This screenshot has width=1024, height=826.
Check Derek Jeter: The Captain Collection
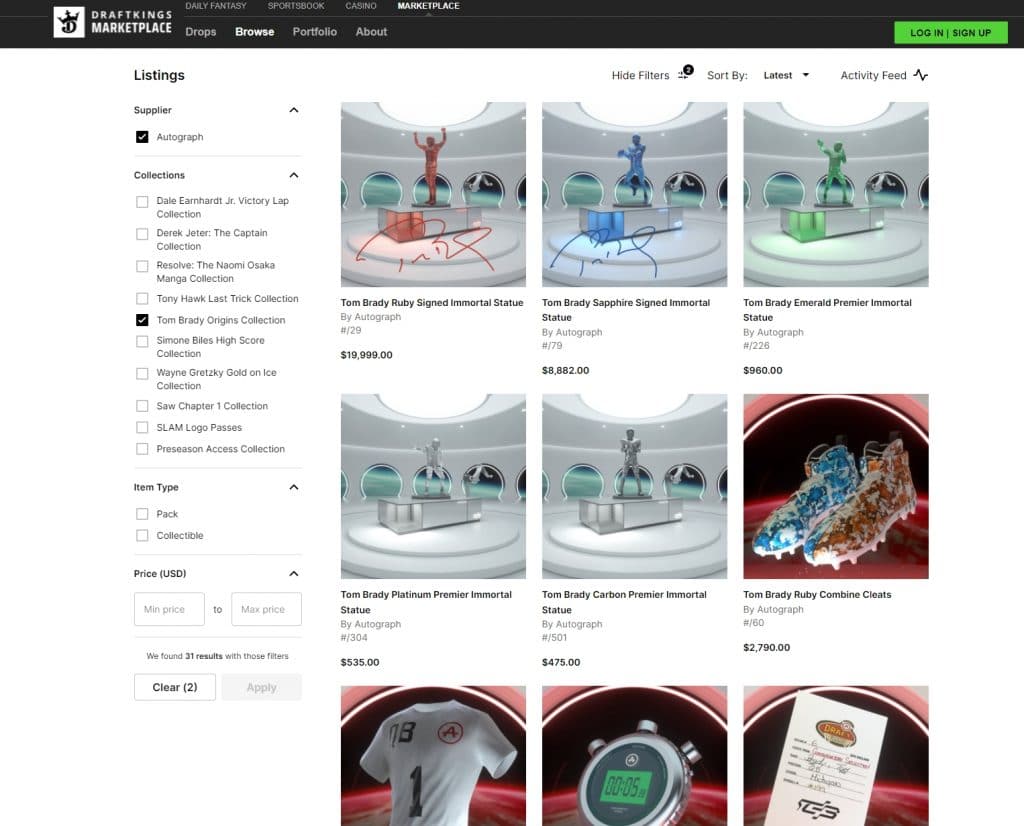pos(142,234)
